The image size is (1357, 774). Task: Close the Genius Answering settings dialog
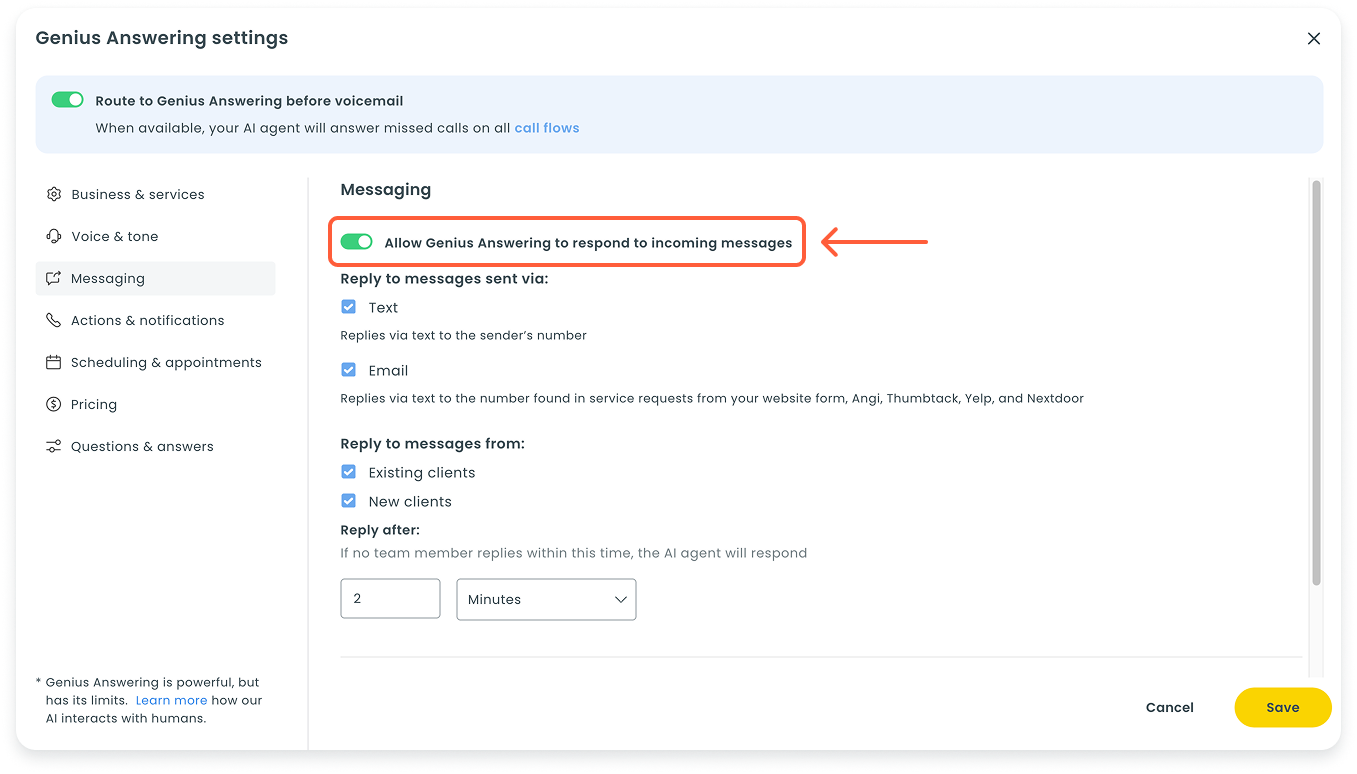point(1314,39)
